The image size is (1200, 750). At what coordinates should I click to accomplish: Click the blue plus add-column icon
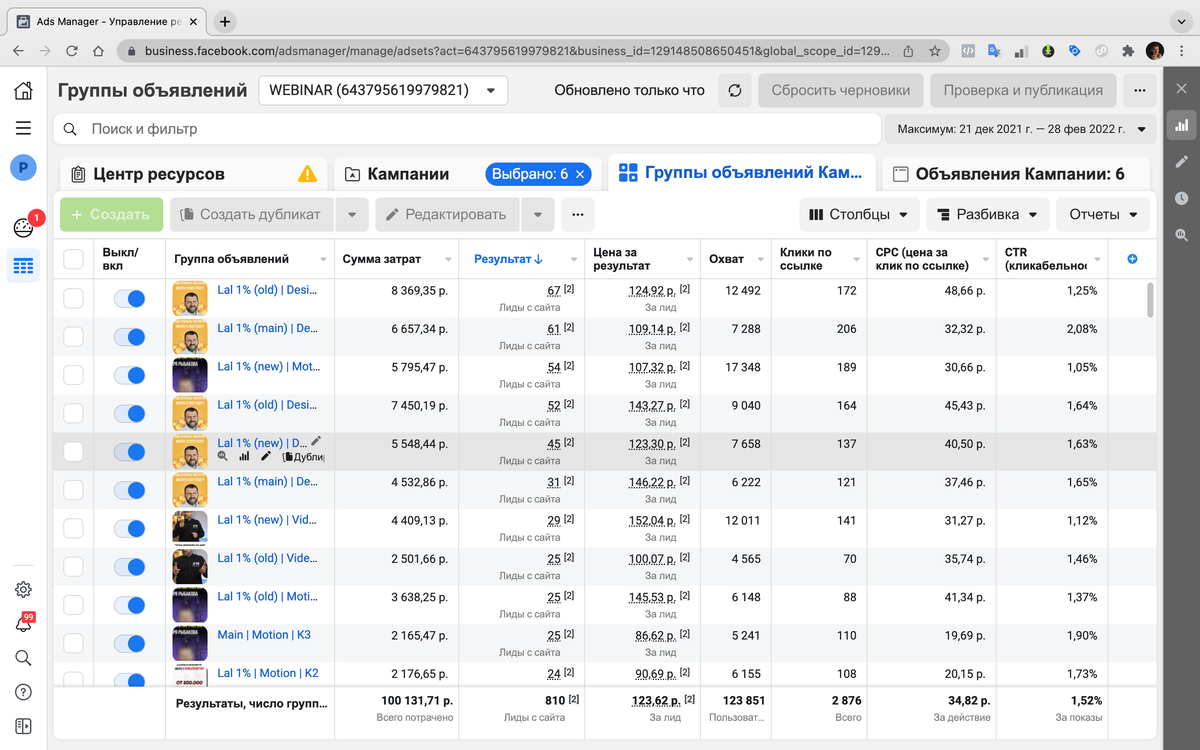[1132, 259]
